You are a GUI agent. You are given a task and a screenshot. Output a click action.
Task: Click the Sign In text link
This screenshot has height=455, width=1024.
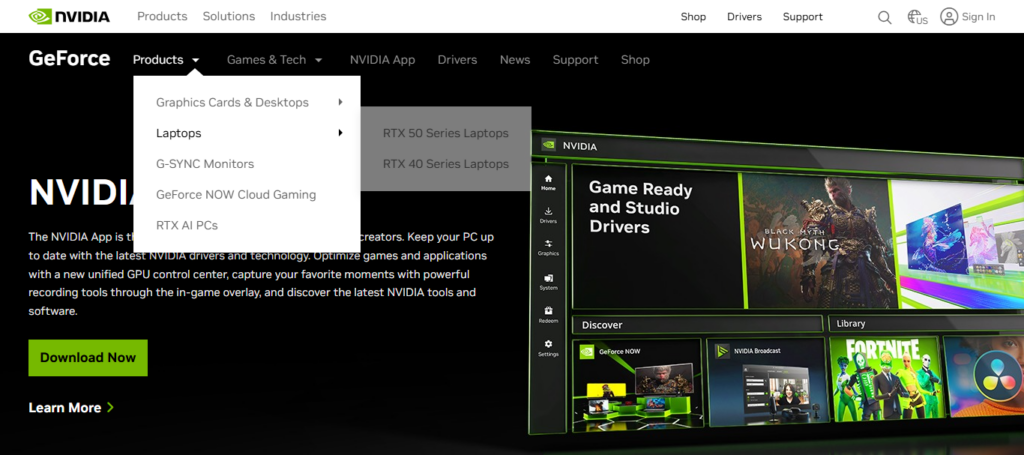[978, 17]
